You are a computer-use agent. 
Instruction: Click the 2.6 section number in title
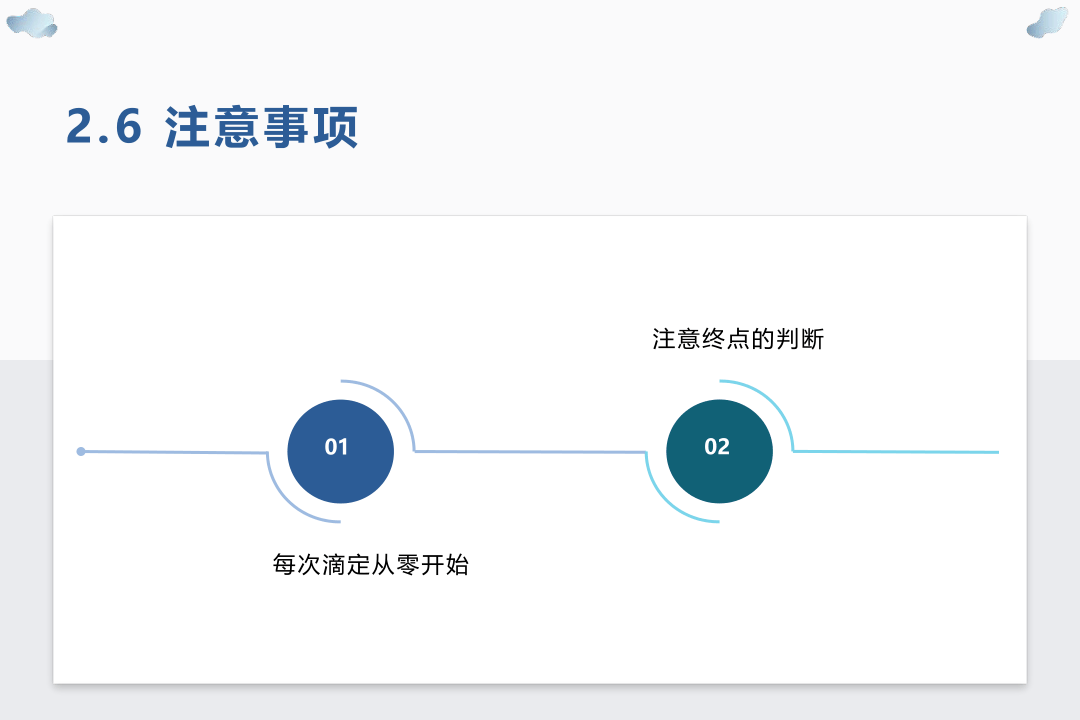(104, 127)
